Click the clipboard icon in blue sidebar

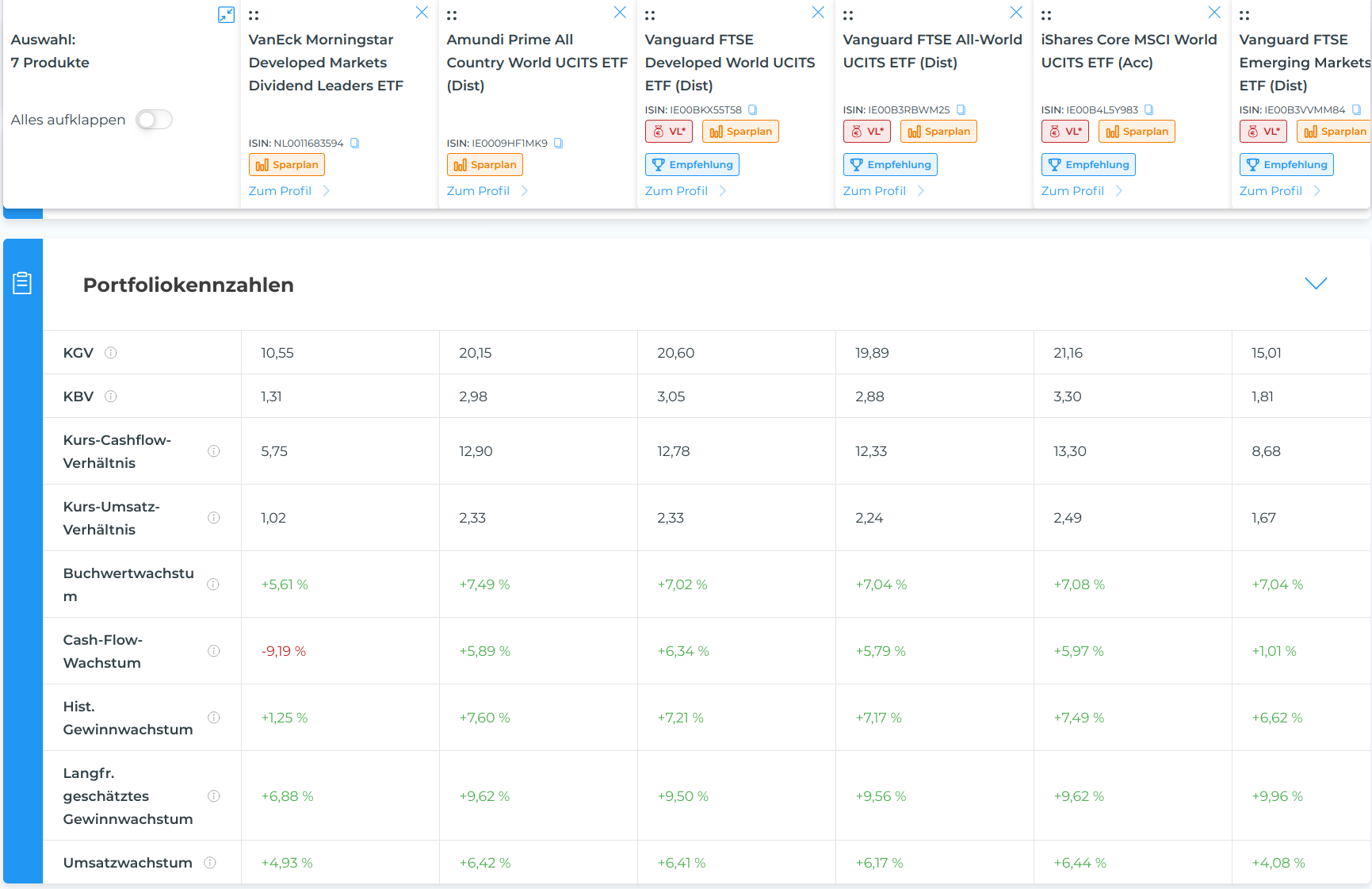pos(22,283)
